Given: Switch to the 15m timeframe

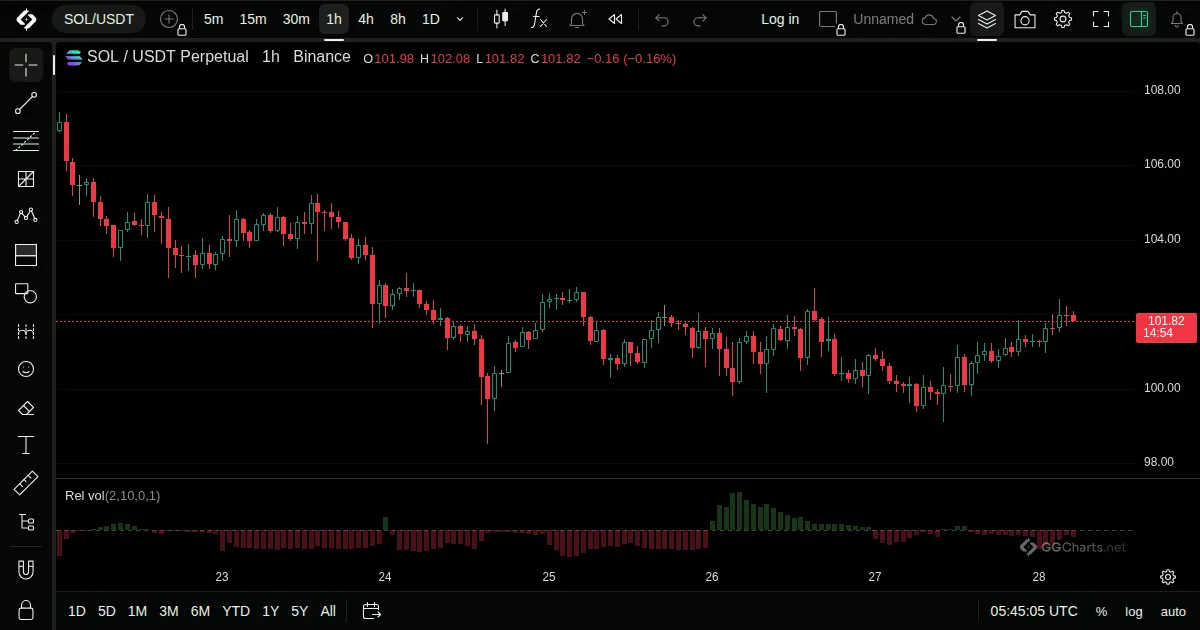Looking at the screenshot, I should click(253, 19).
